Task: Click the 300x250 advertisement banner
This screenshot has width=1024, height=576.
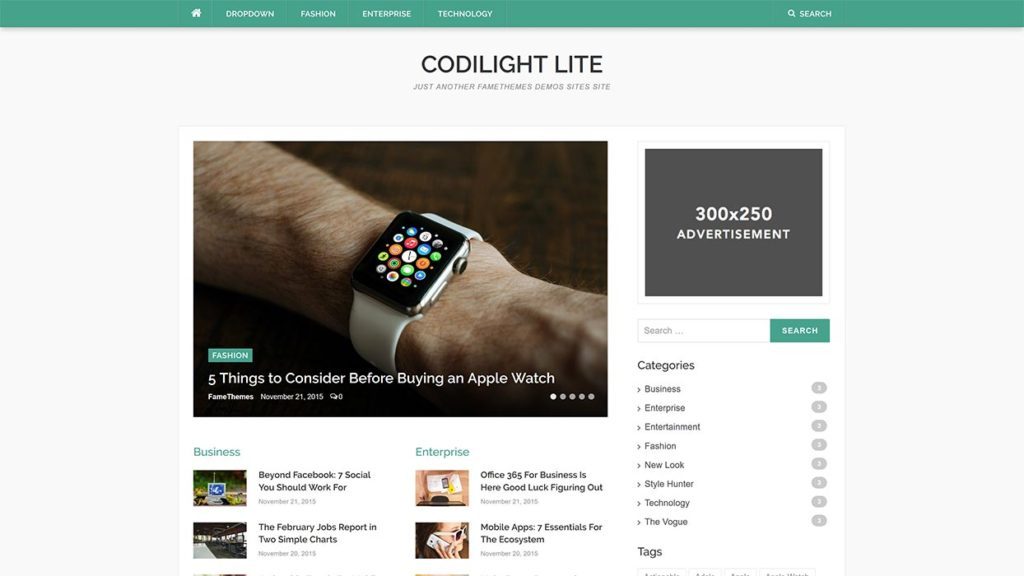Action: pos(733,222)
